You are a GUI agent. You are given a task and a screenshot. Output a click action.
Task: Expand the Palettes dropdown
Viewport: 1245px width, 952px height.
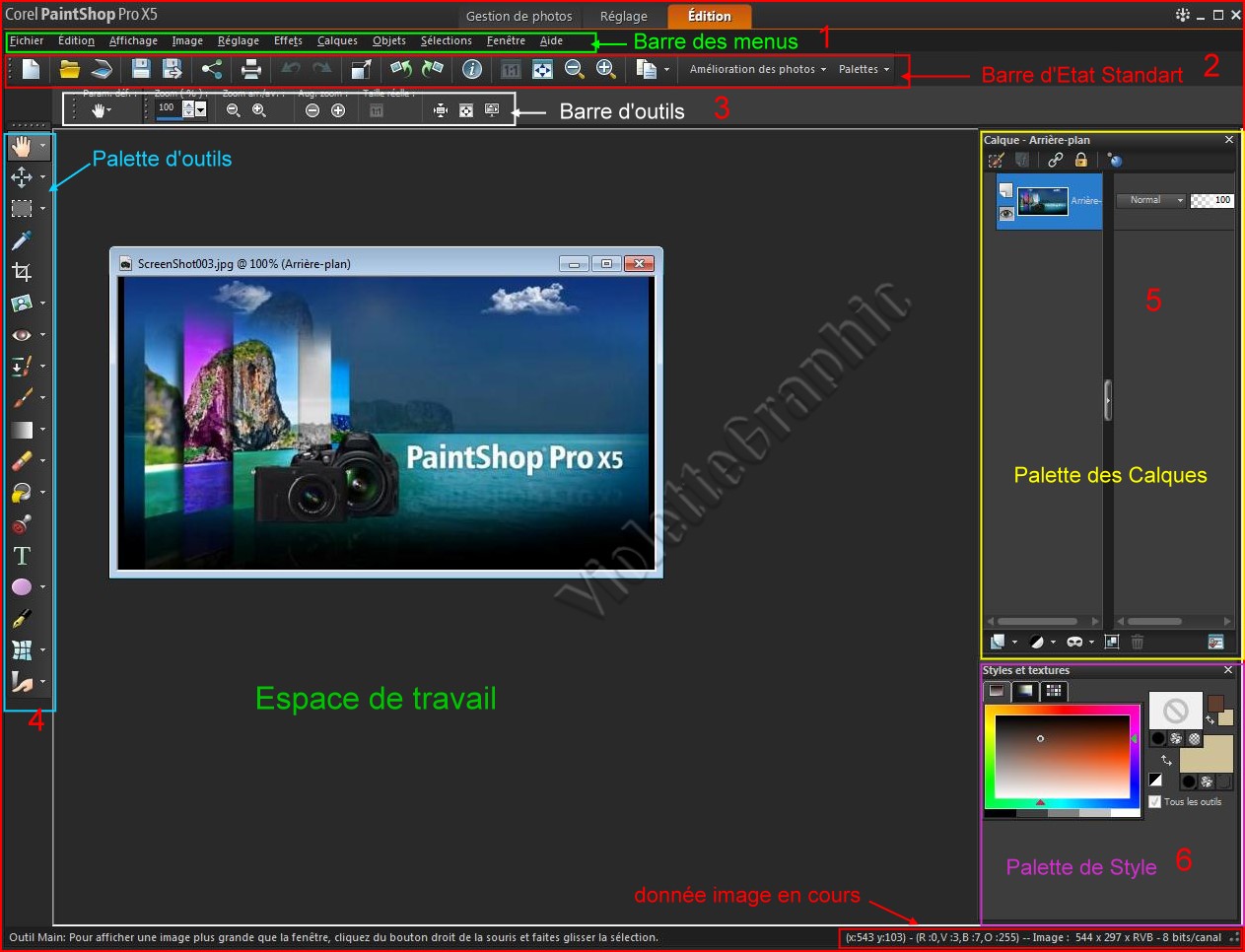(x=864, y=69)
